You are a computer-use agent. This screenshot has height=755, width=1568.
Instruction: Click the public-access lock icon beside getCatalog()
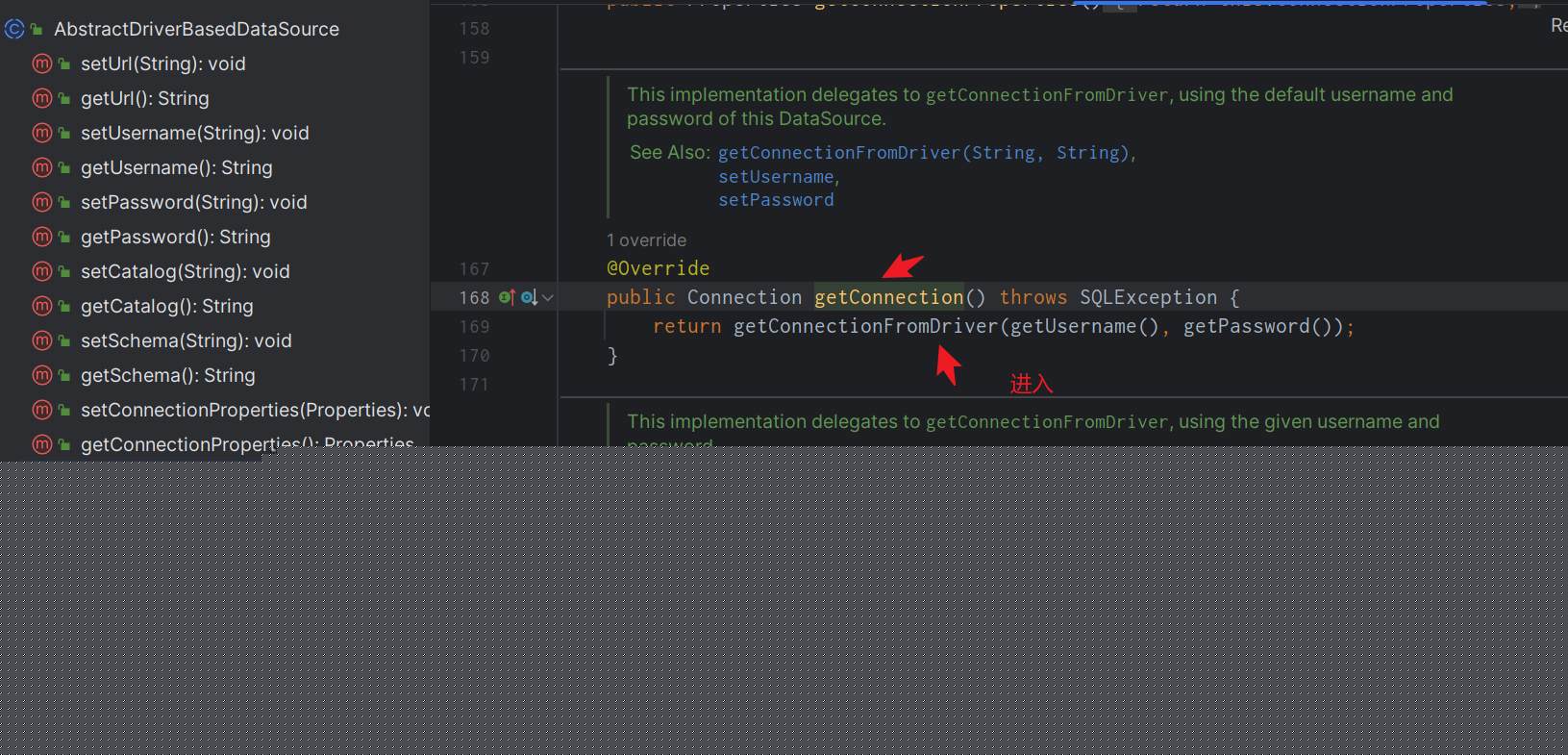click(x=64, y=307)
